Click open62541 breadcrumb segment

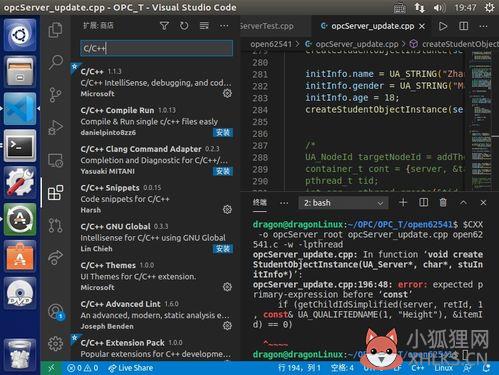(271, 44)
